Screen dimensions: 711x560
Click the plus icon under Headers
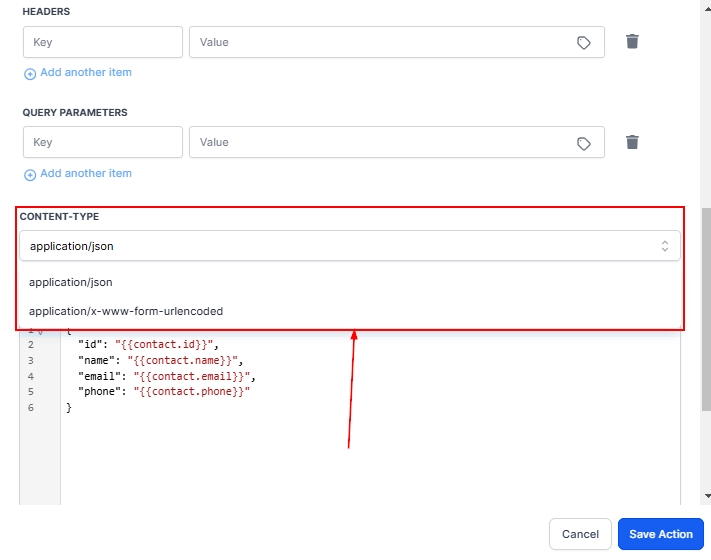[30, 74]
